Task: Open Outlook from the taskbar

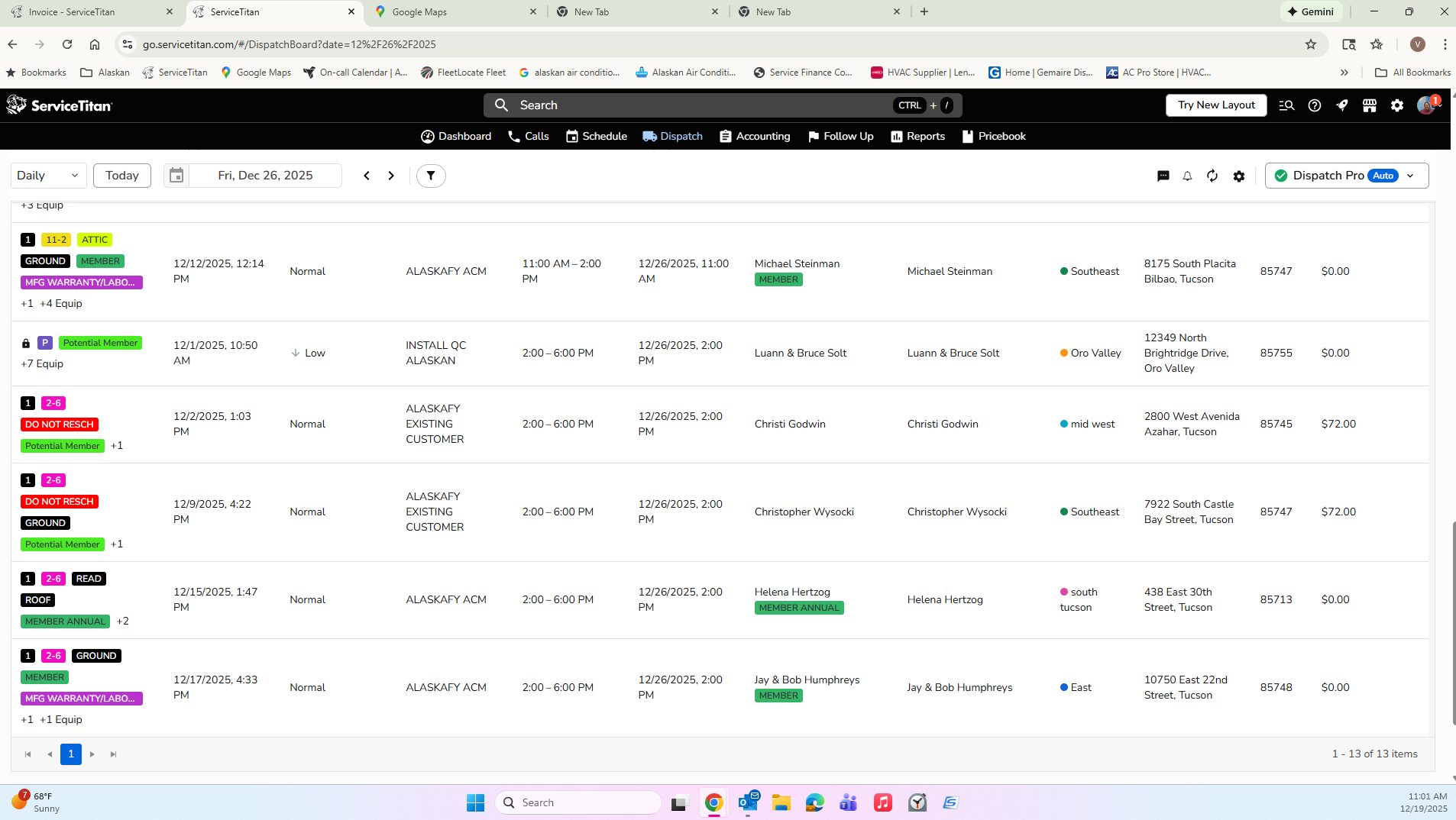Action: [748, 802]
